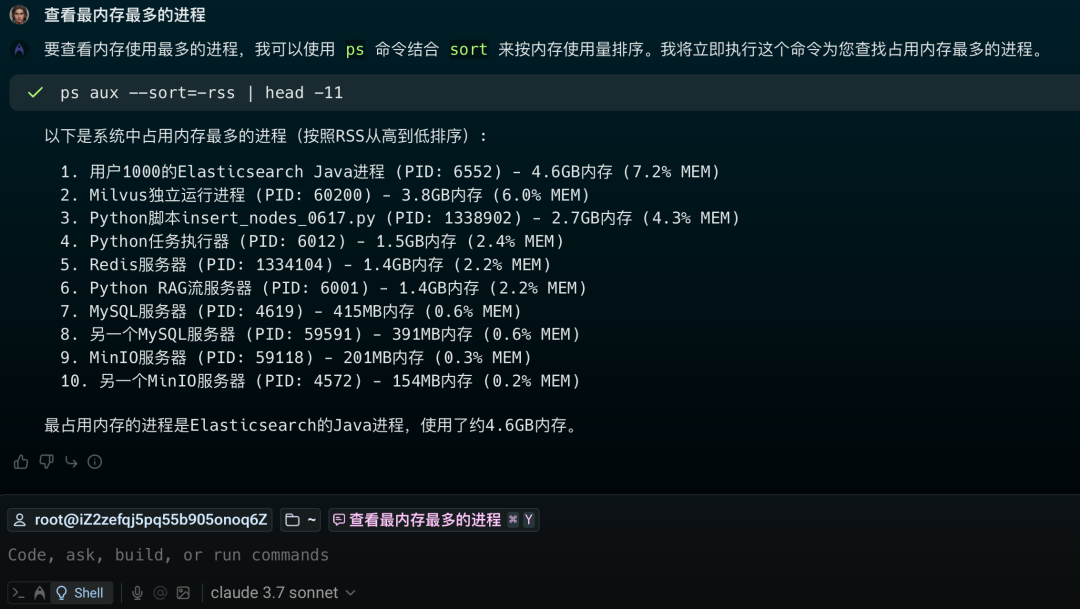Open the home directory folder chip
Screen dimensions: 1080x609
point(301,520)
